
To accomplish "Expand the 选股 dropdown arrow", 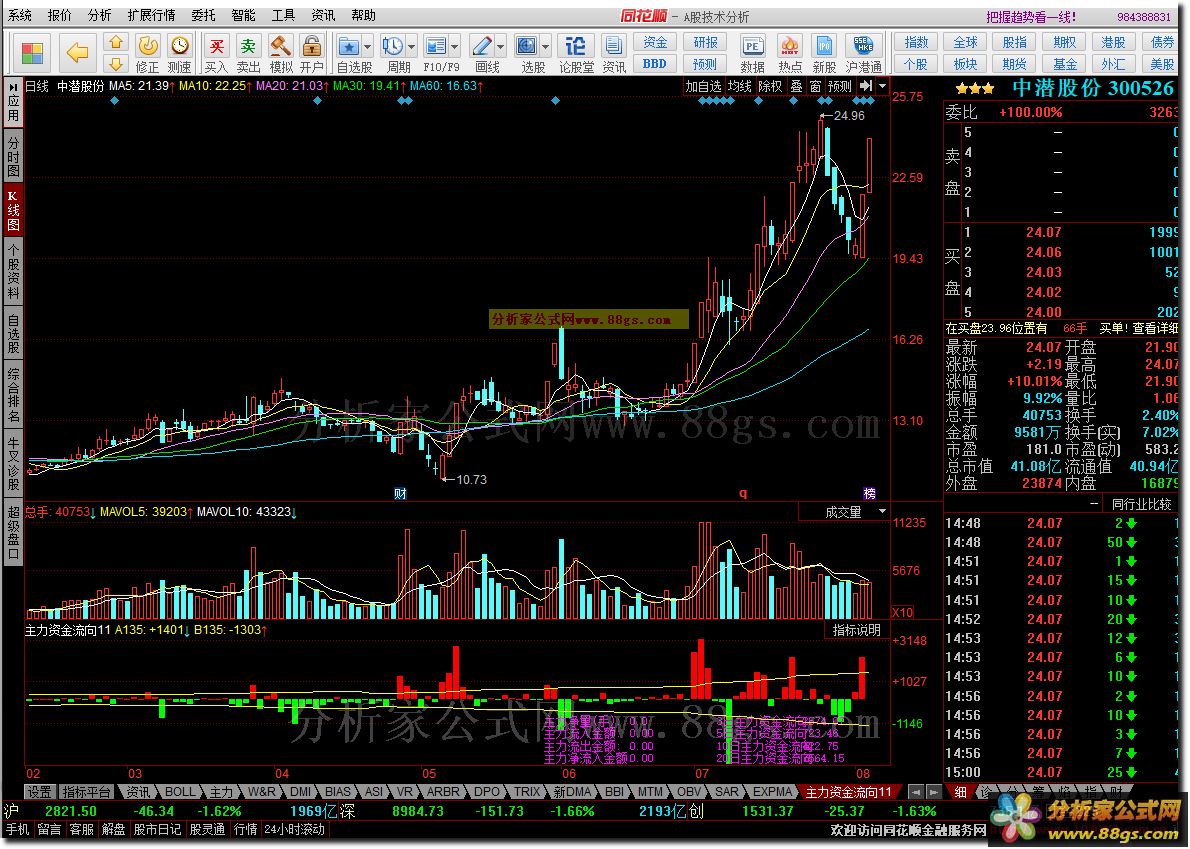I will coord(546,46).
